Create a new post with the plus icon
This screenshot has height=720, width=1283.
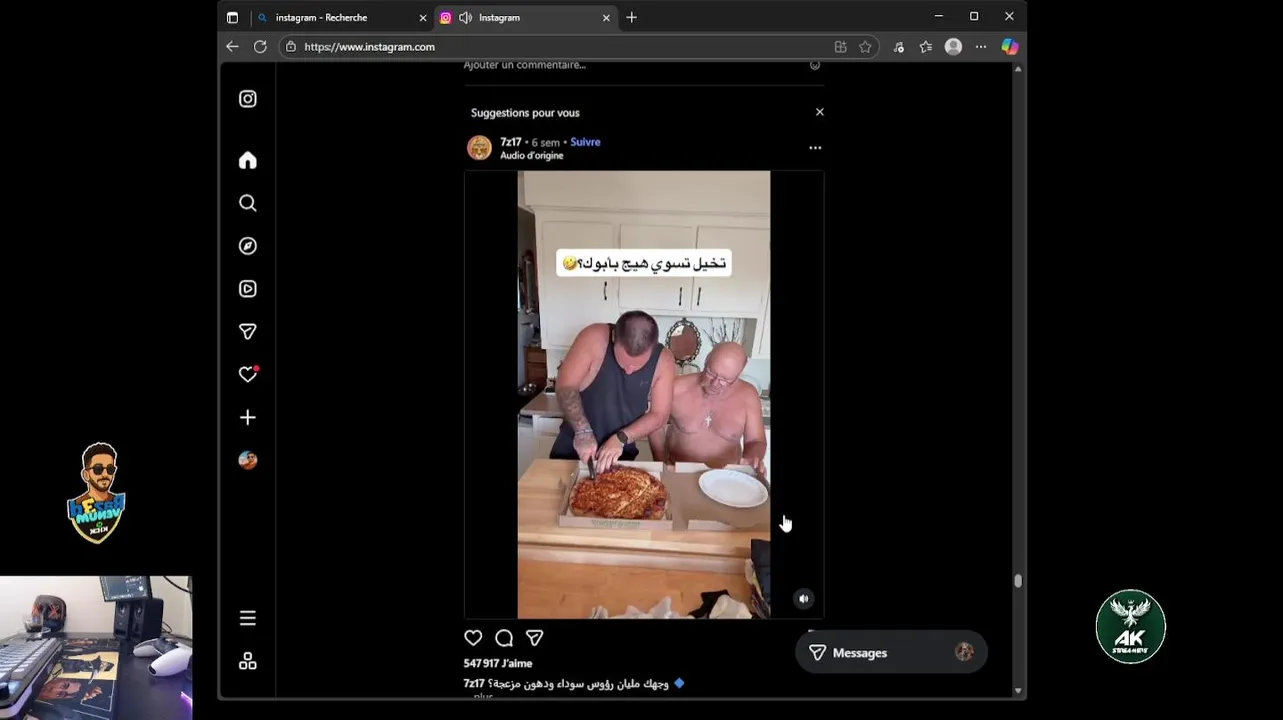click(248, 417)
